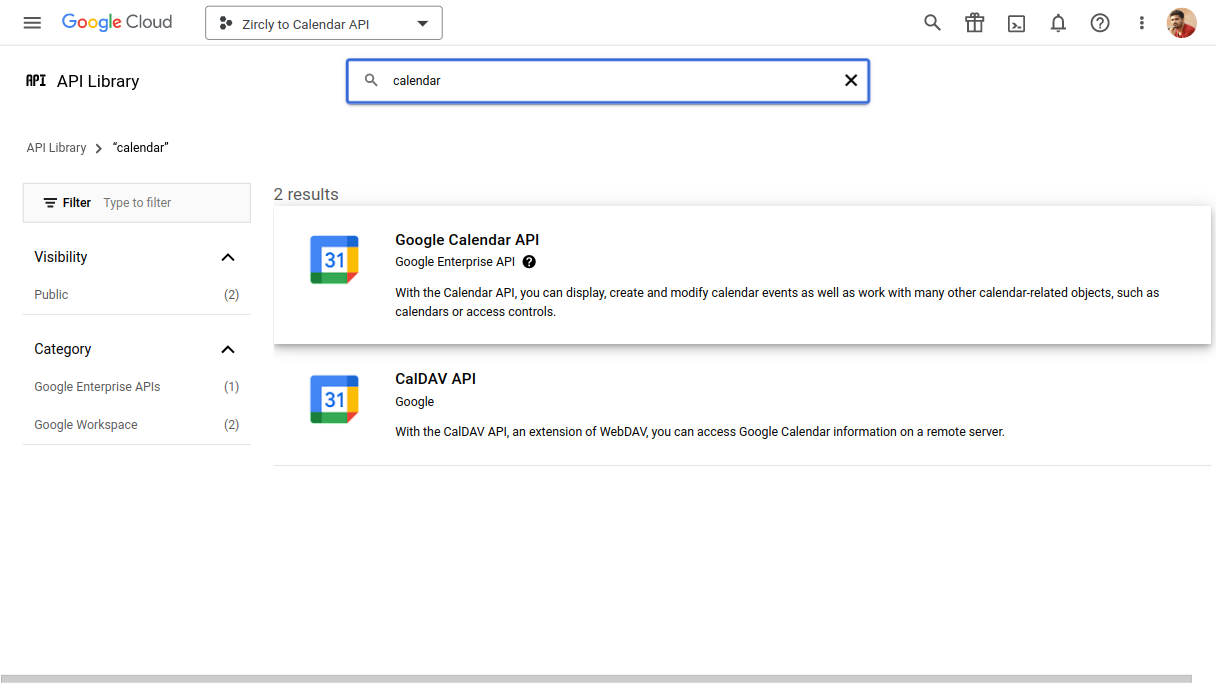Collapse the Category filter section
Viewport: 1216px width, 684px height.
point(228,349)
